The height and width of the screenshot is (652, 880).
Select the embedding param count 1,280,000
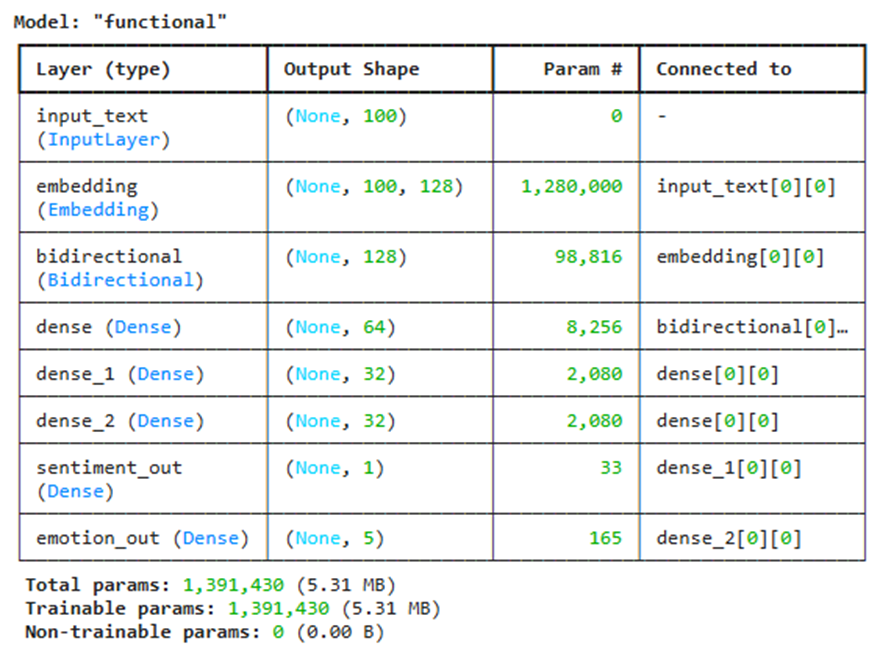pos(571,186)
